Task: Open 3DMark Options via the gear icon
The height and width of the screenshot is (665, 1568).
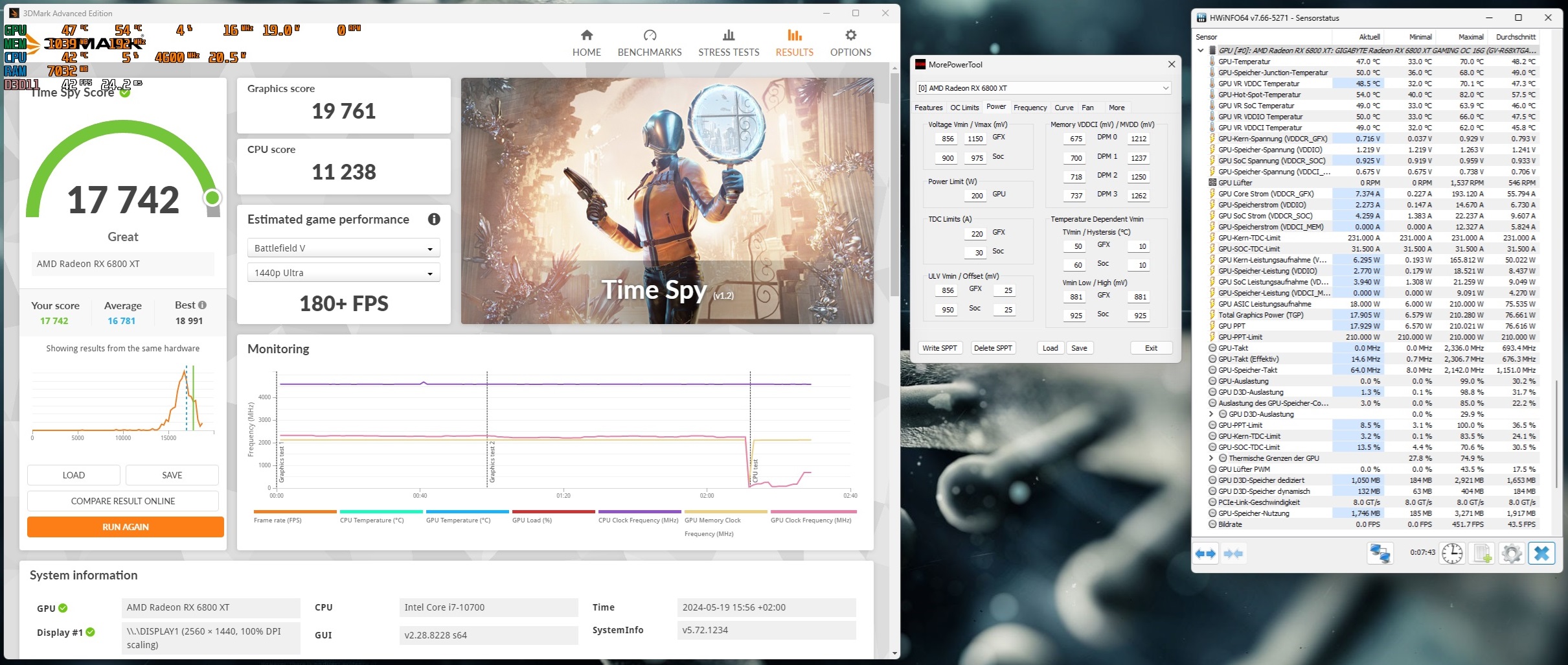Action: 850,42
